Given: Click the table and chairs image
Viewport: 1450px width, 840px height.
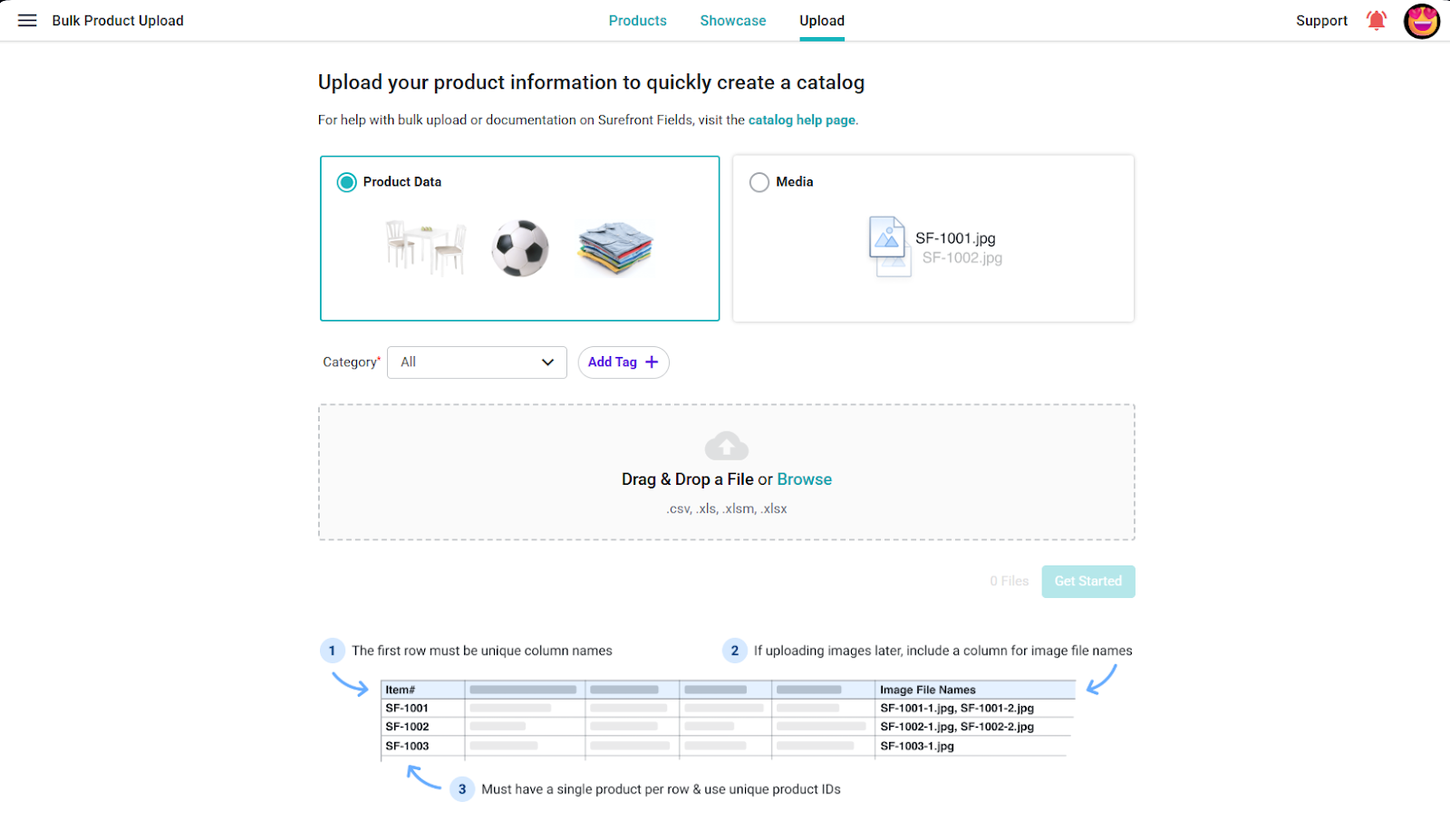Looking at the screenshot, I should 425,247.
